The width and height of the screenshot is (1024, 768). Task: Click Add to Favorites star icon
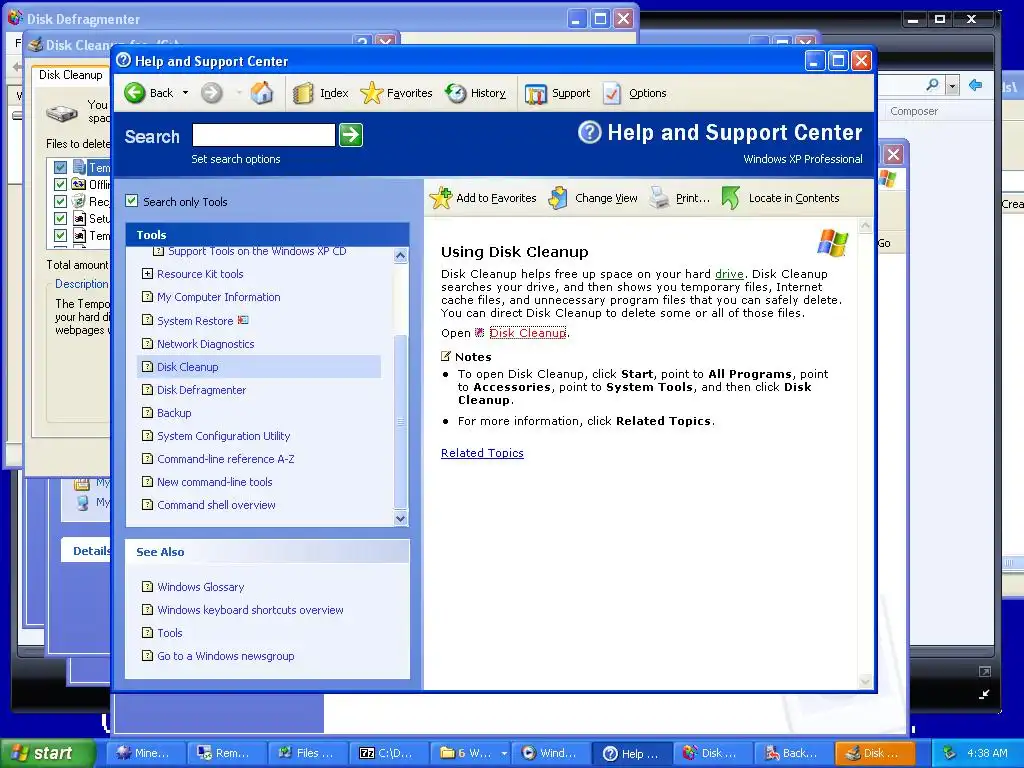click(x=441, y=198)
